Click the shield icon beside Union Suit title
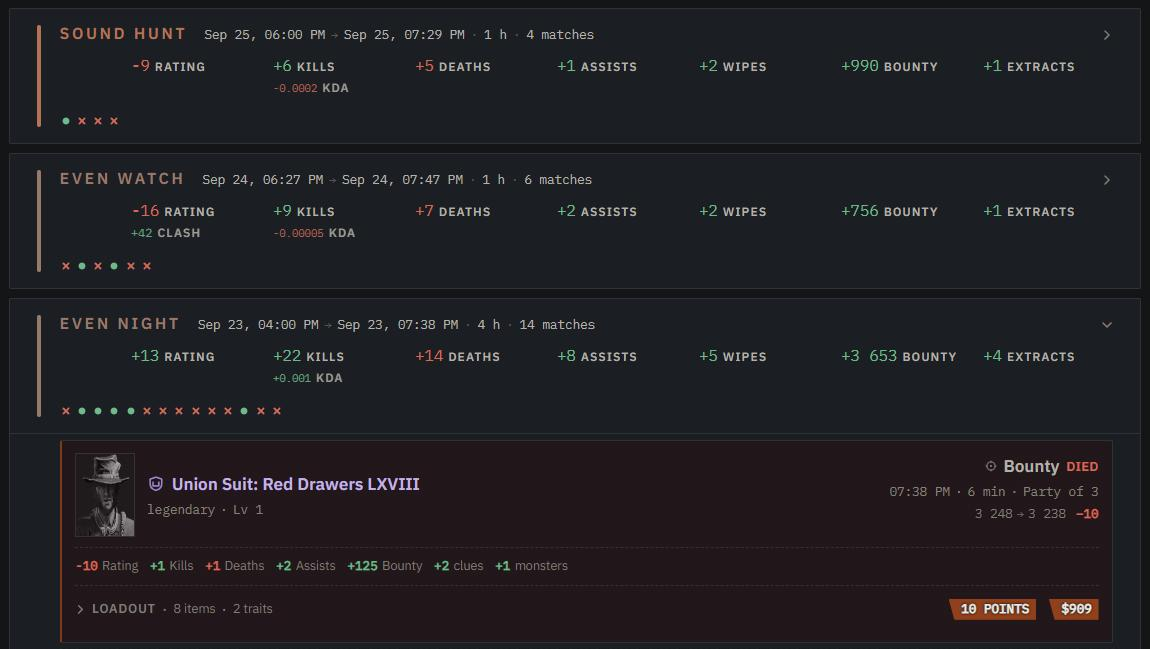 [x=155, y=484]
